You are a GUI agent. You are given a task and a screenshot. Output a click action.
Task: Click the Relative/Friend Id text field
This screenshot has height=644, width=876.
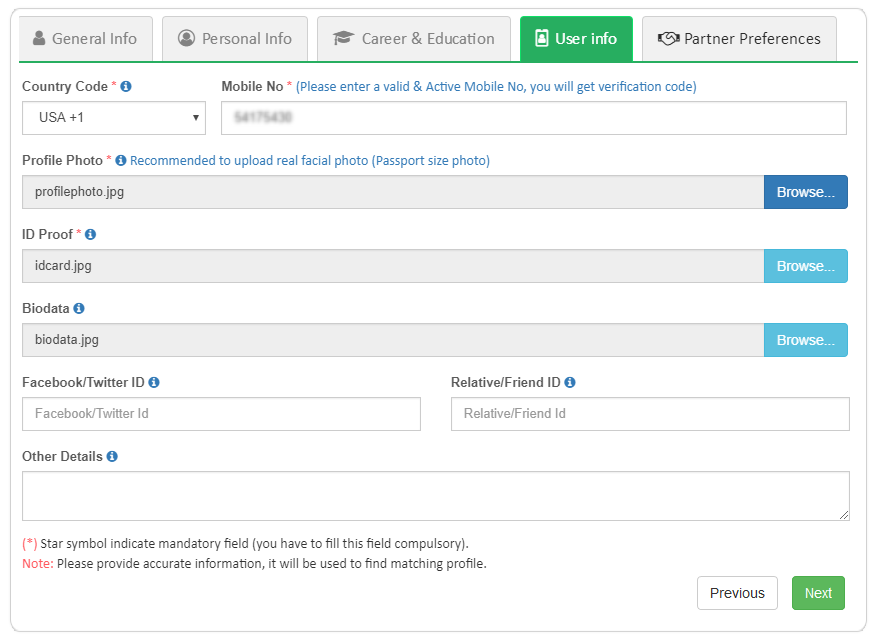coord(650,414)
